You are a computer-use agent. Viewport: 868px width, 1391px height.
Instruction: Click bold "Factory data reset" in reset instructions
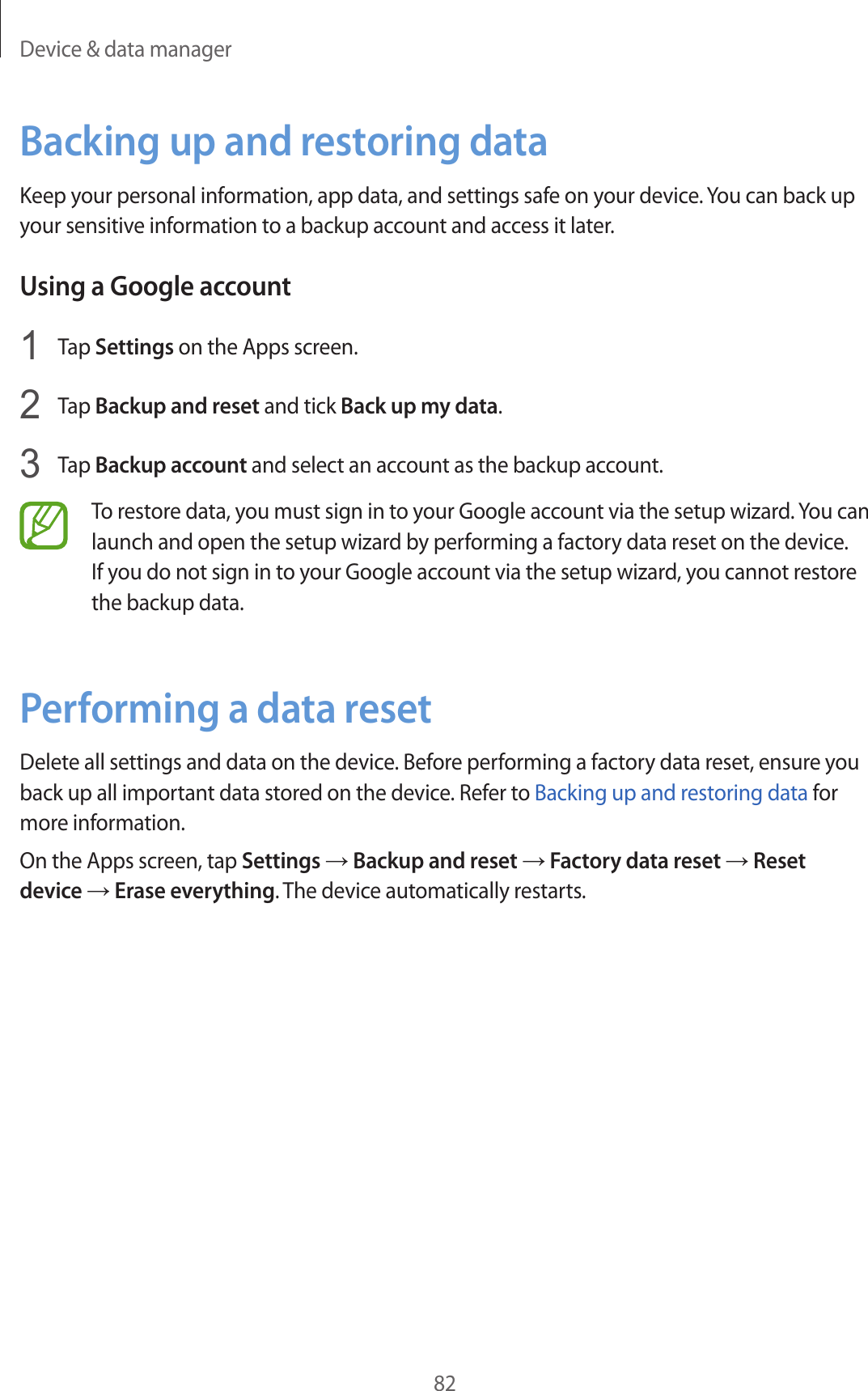[x=635, y=861]
